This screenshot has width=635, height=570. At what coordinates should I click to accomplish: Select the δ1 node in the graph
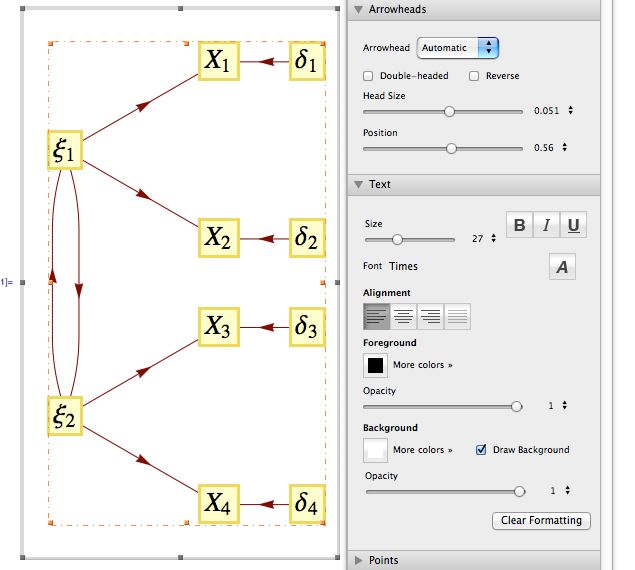coord(307,61)
